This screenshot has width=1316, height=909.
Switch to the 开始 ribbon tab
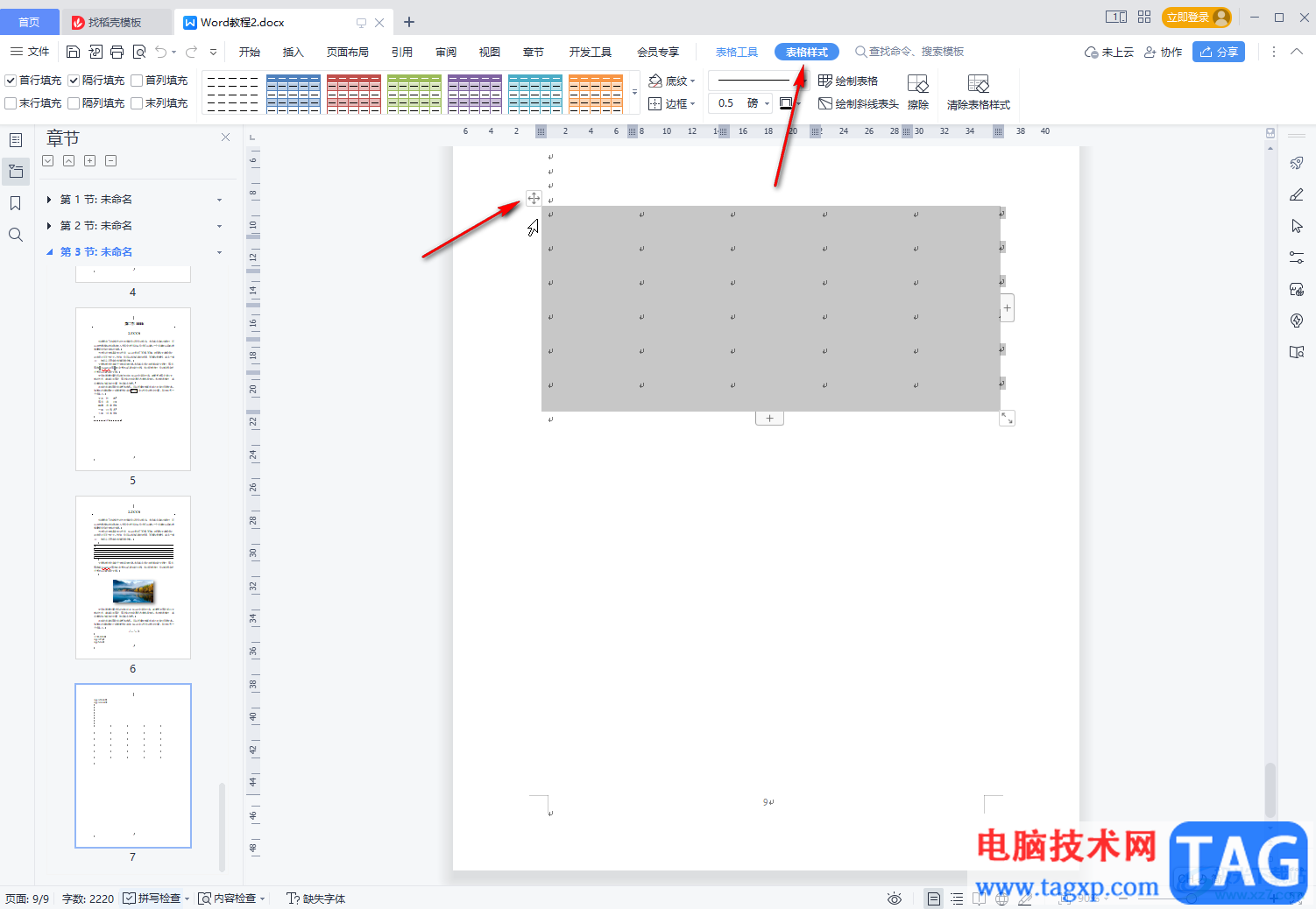[250, 52]
